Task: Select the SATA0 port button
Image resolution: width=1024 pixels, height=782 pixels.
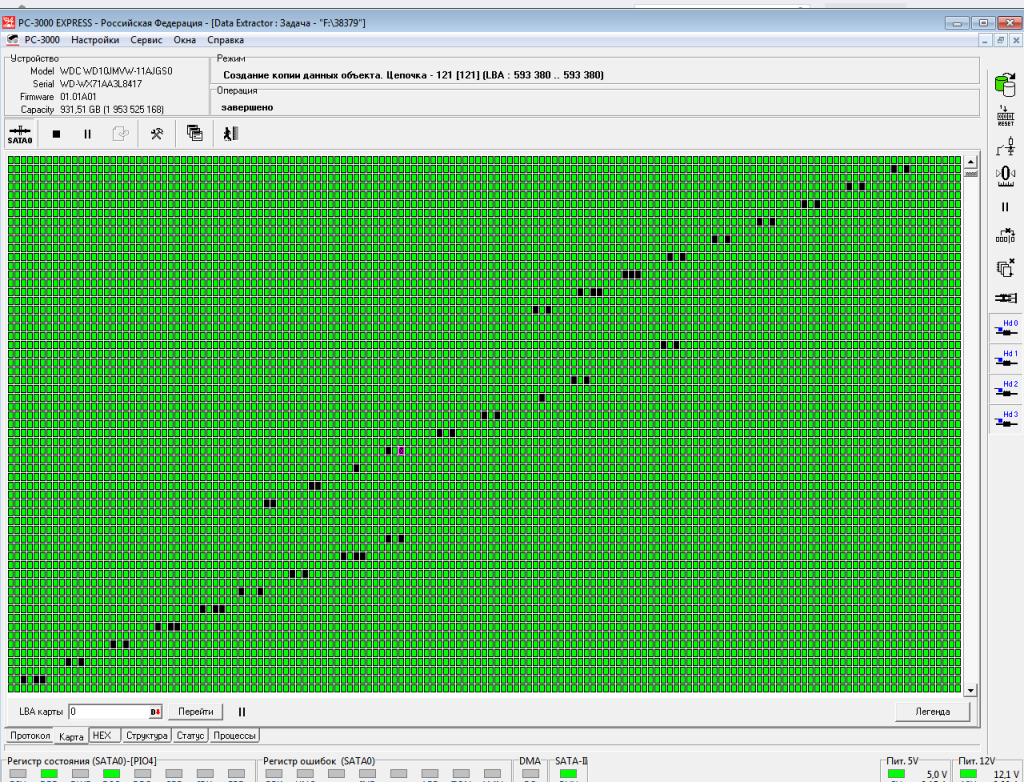Action: (x=20, y=134)
